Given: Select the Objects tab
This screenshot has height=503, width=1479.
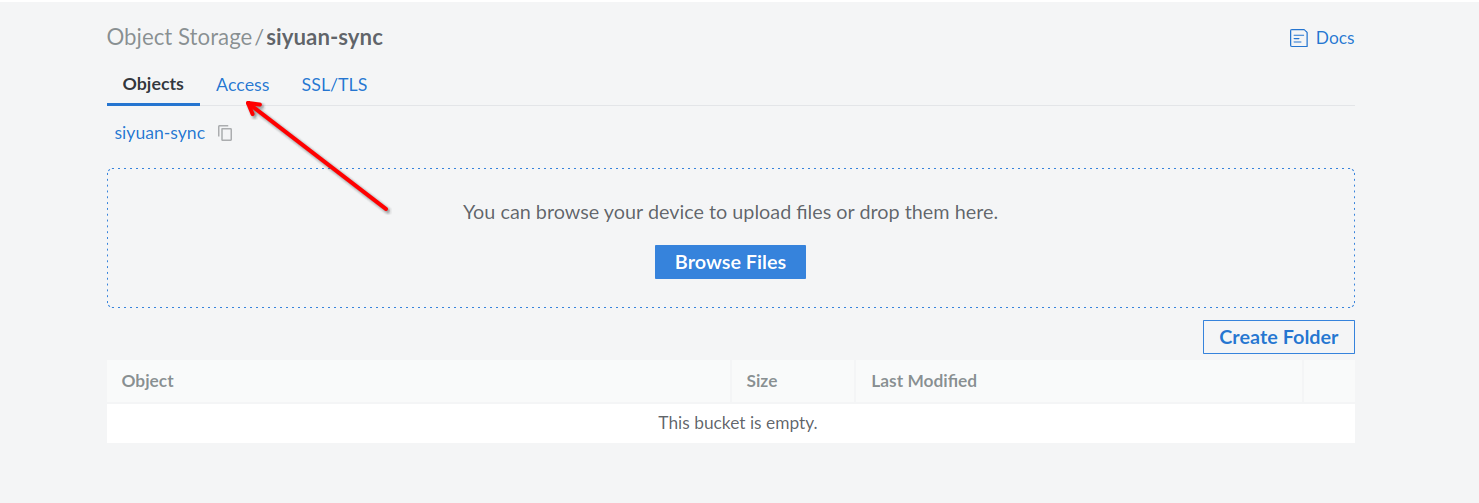Looking at the screenshot, I should tap(153, 85).
